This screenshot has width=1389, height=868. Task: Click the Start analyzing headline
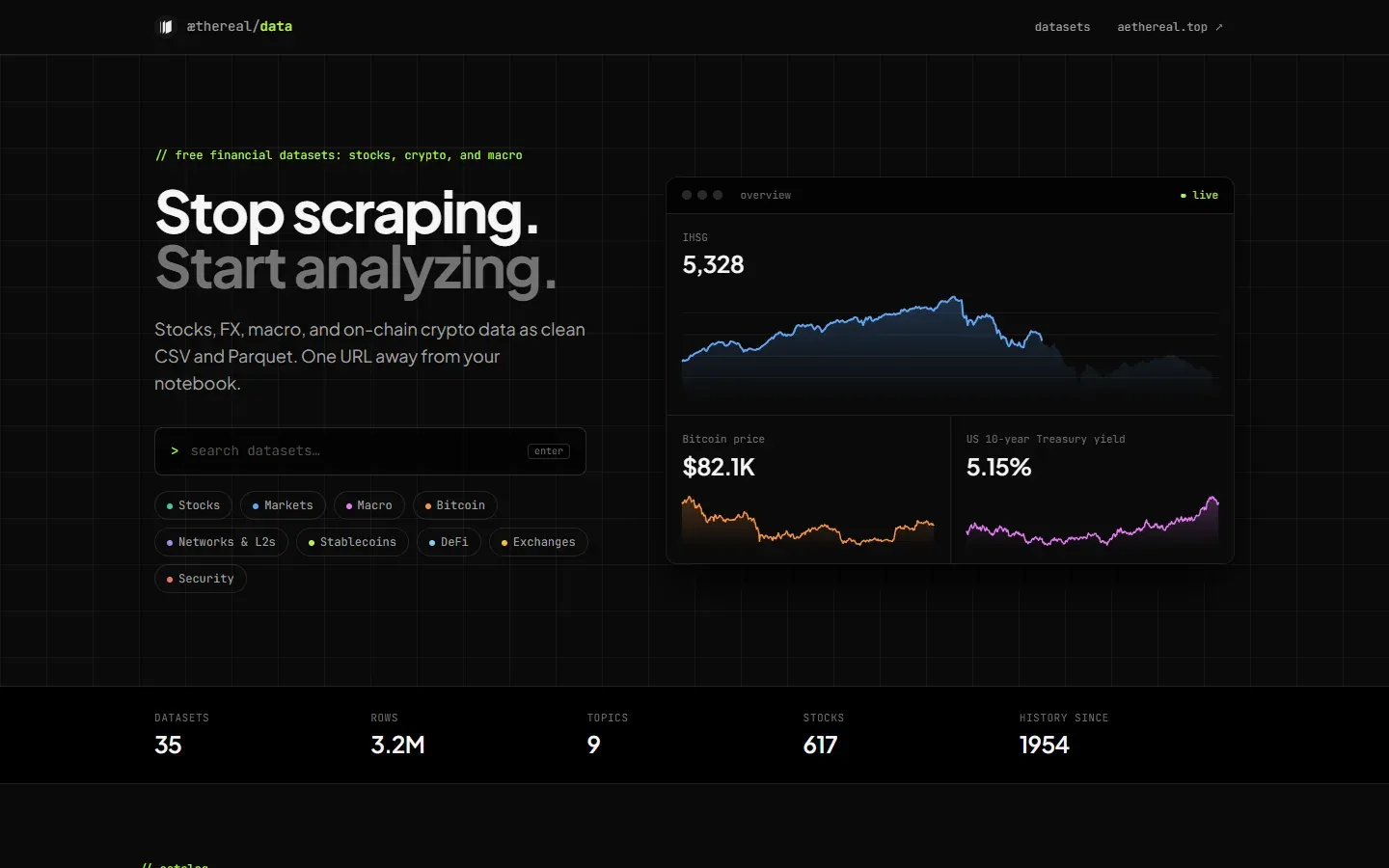[356, 268]
